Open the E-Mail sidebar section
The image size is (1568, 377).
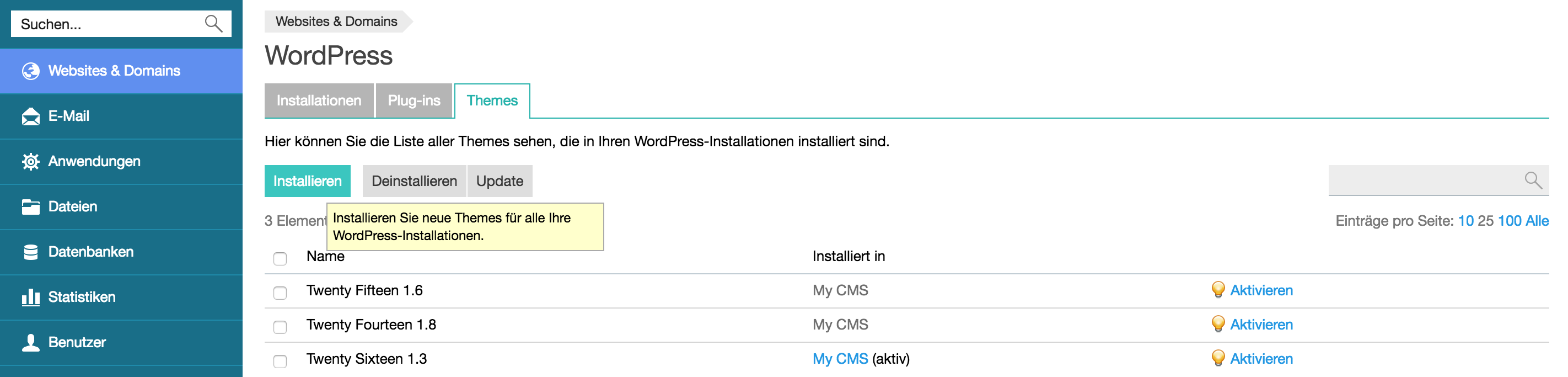click(121, 116)
